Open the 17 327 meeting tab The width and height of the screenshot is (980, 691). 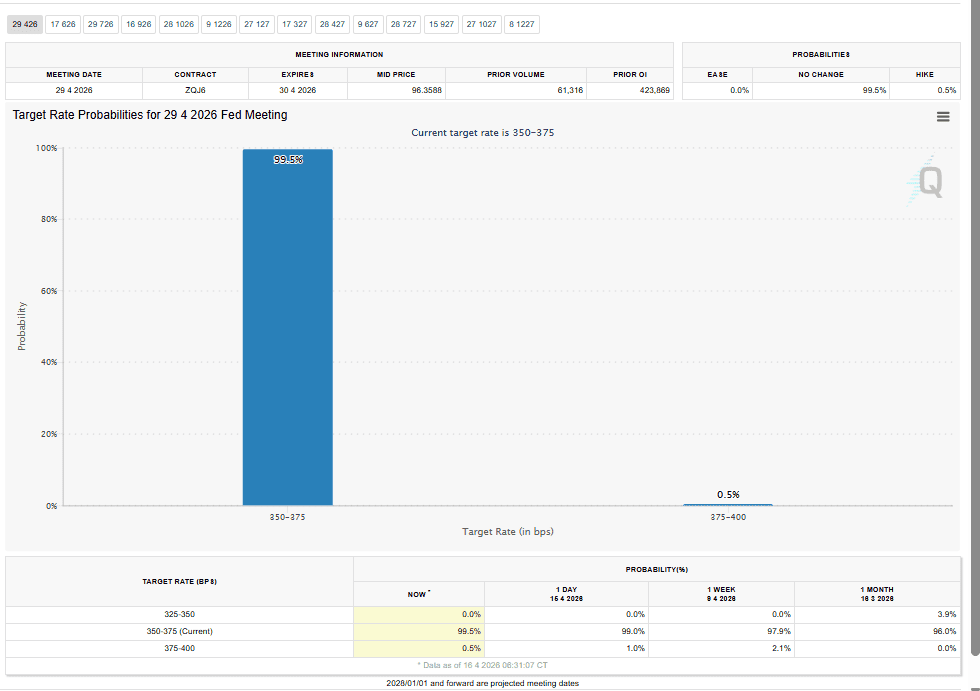tap(294, 24)
